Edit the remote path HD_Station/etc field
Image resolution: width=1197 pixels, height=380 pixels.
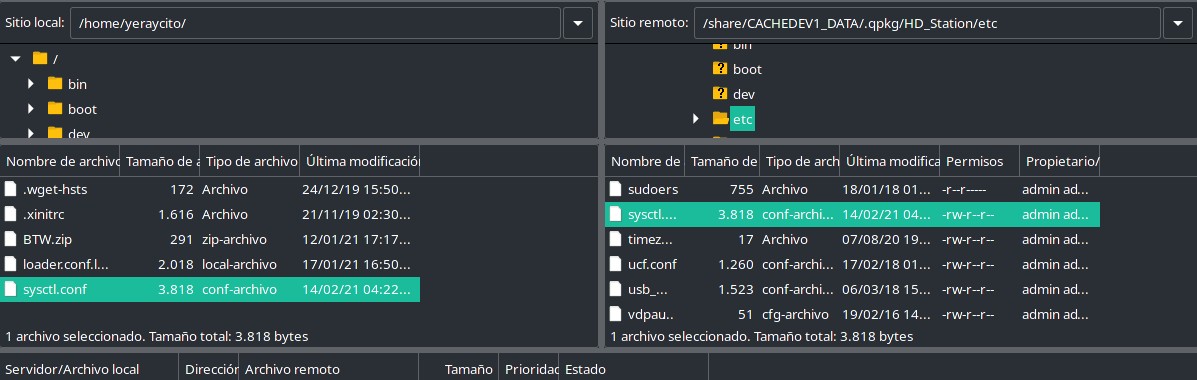(927, 23)
